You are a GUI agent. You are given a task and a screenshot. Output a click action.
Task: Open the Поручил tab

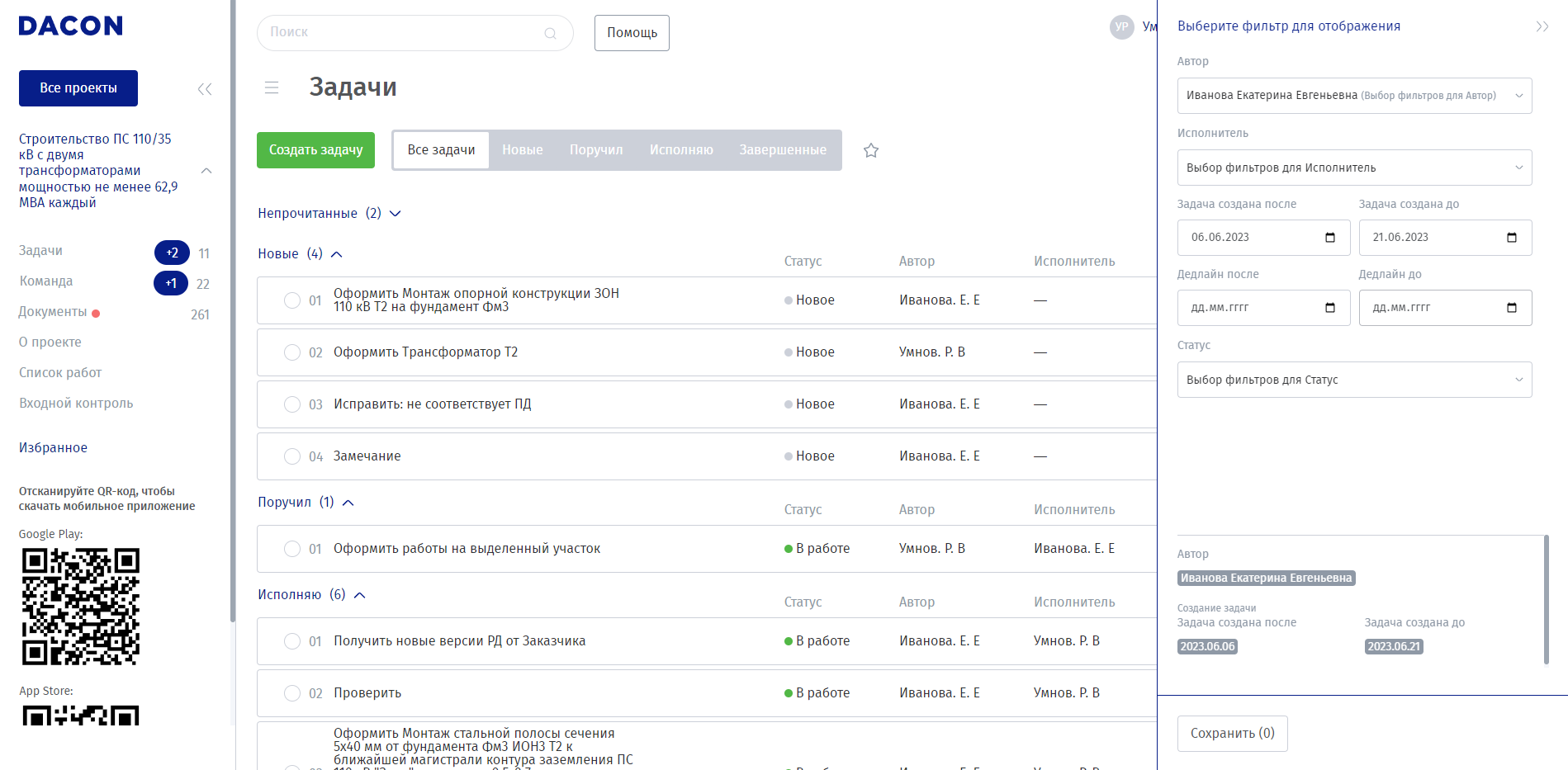tap(595, 150)
